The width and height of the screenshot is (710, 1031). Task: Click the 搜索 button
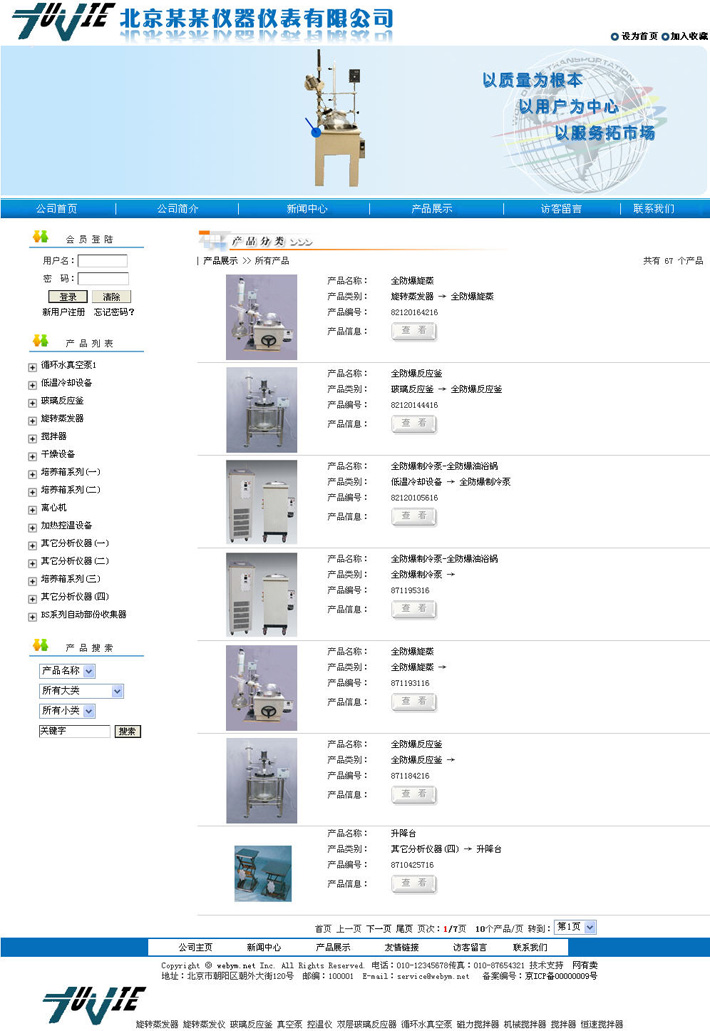pos(128,731)
